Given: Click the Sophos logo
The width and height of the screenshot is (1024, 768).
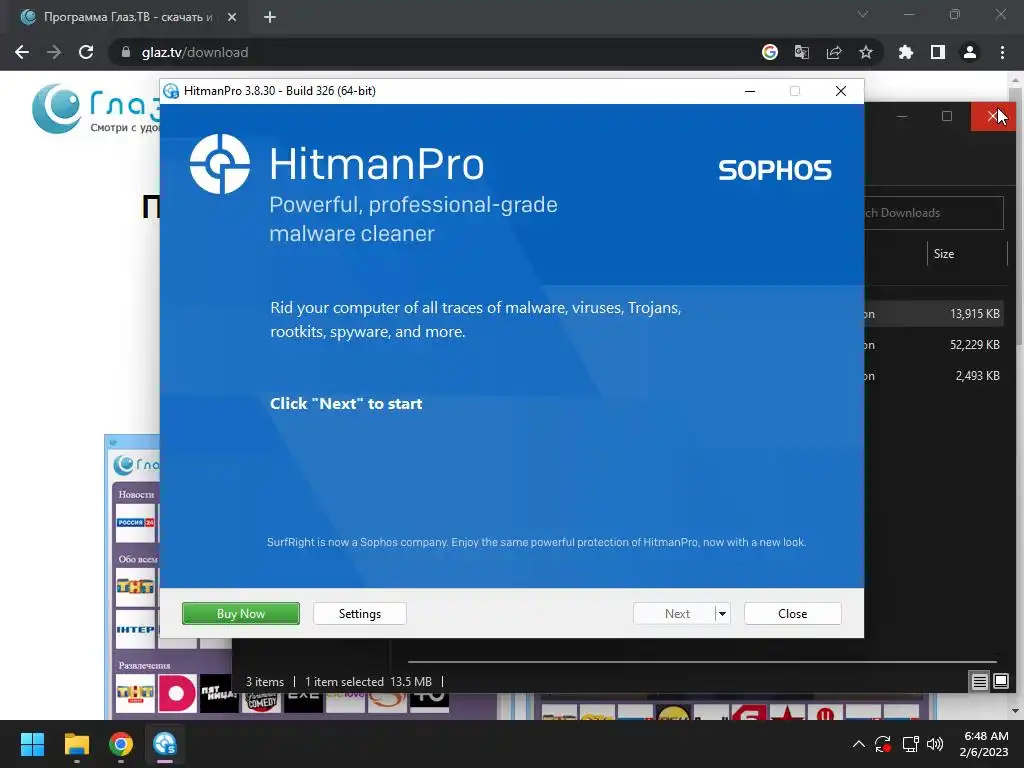Looking at the screenshot, I should click(x=775, y=170).
